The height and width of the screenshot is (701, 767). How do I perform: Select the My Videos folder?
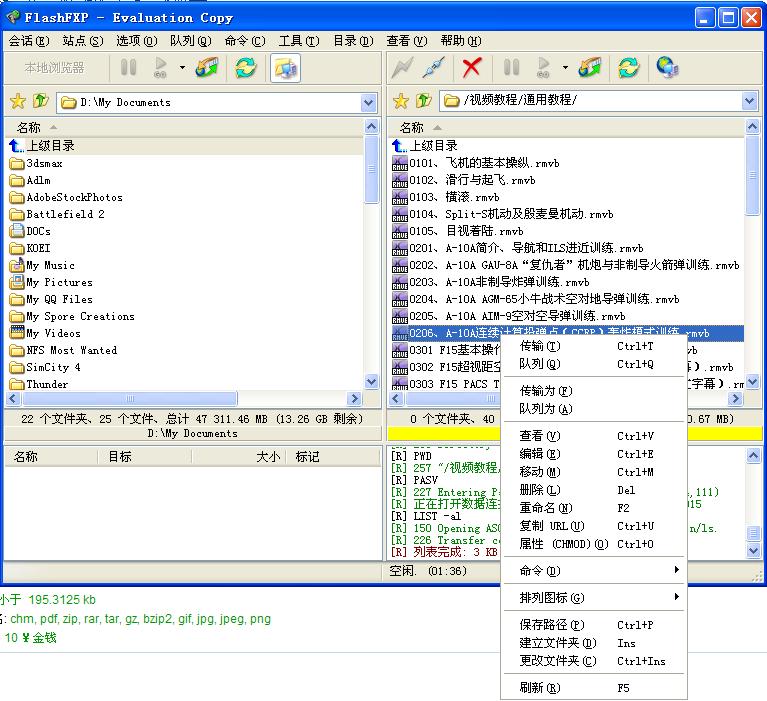pos(45,334)
